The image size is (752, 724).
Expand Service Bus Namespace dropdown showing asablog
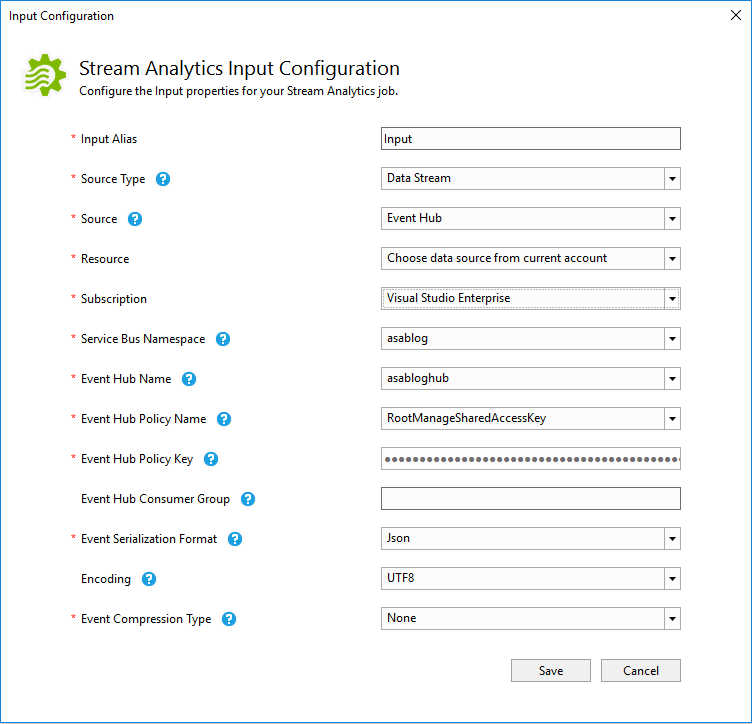click(x=531, y=339)
